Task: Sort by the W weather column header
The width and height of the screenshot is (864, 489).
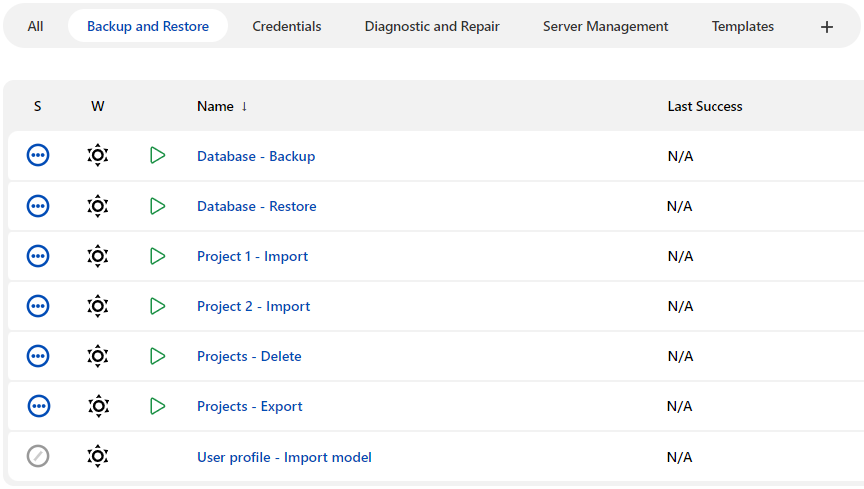Action: click(x=97, y=106)
